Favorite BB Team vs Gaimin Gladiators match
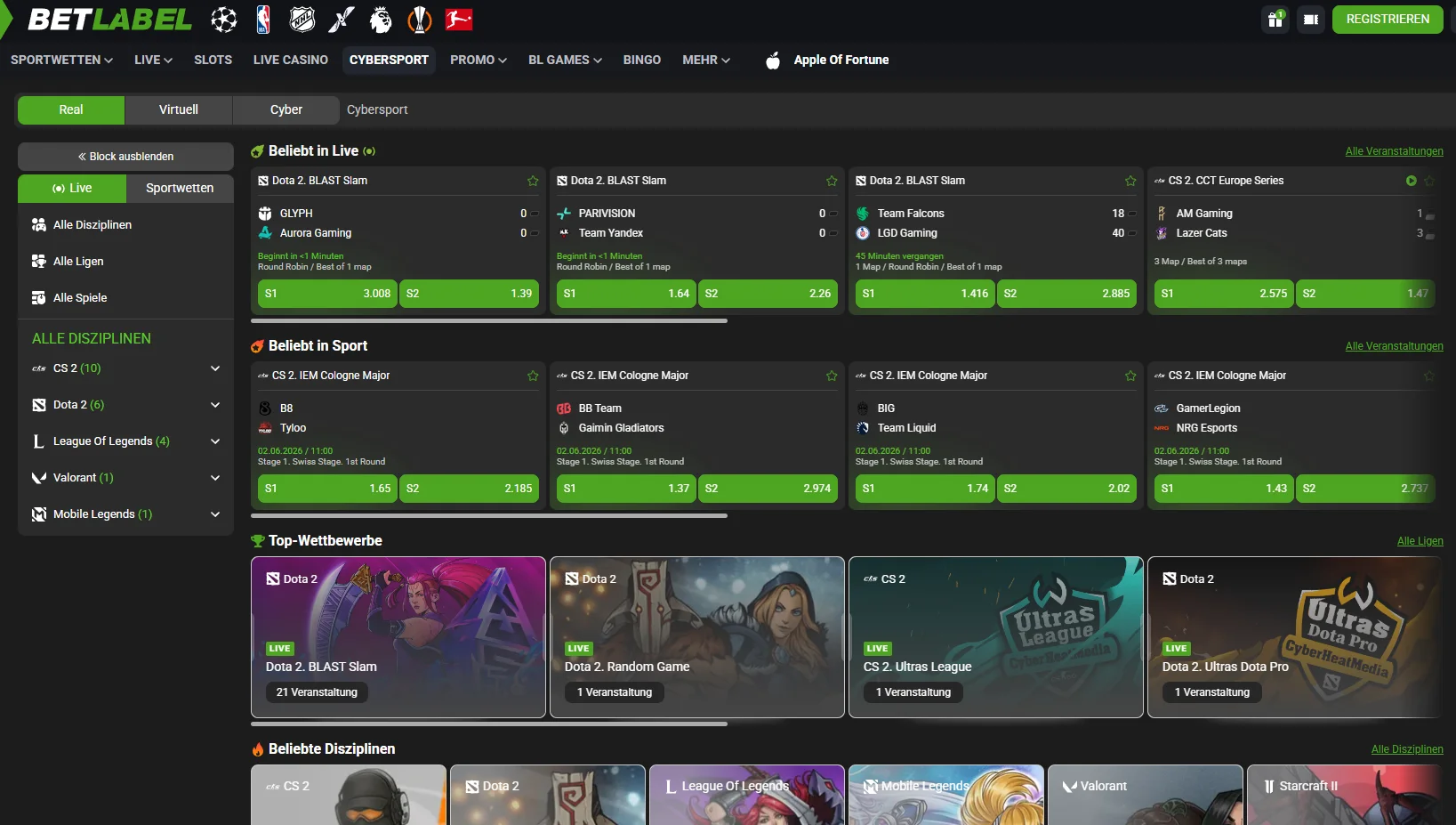 [832, 376]
